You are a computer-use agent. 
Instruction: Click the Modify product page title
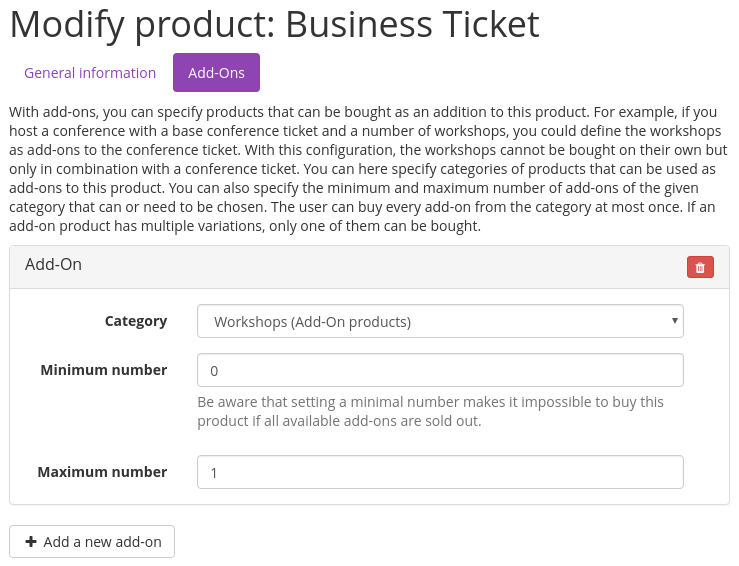[142, 24]
